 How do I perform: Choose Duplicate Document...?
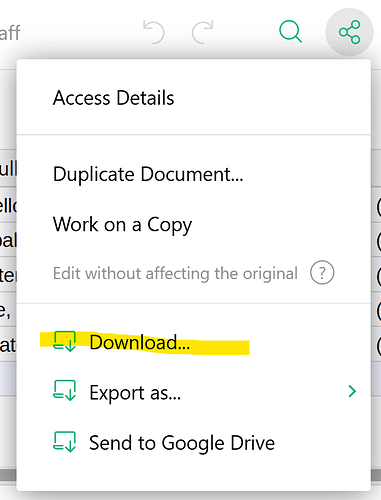tap(148, 174)
